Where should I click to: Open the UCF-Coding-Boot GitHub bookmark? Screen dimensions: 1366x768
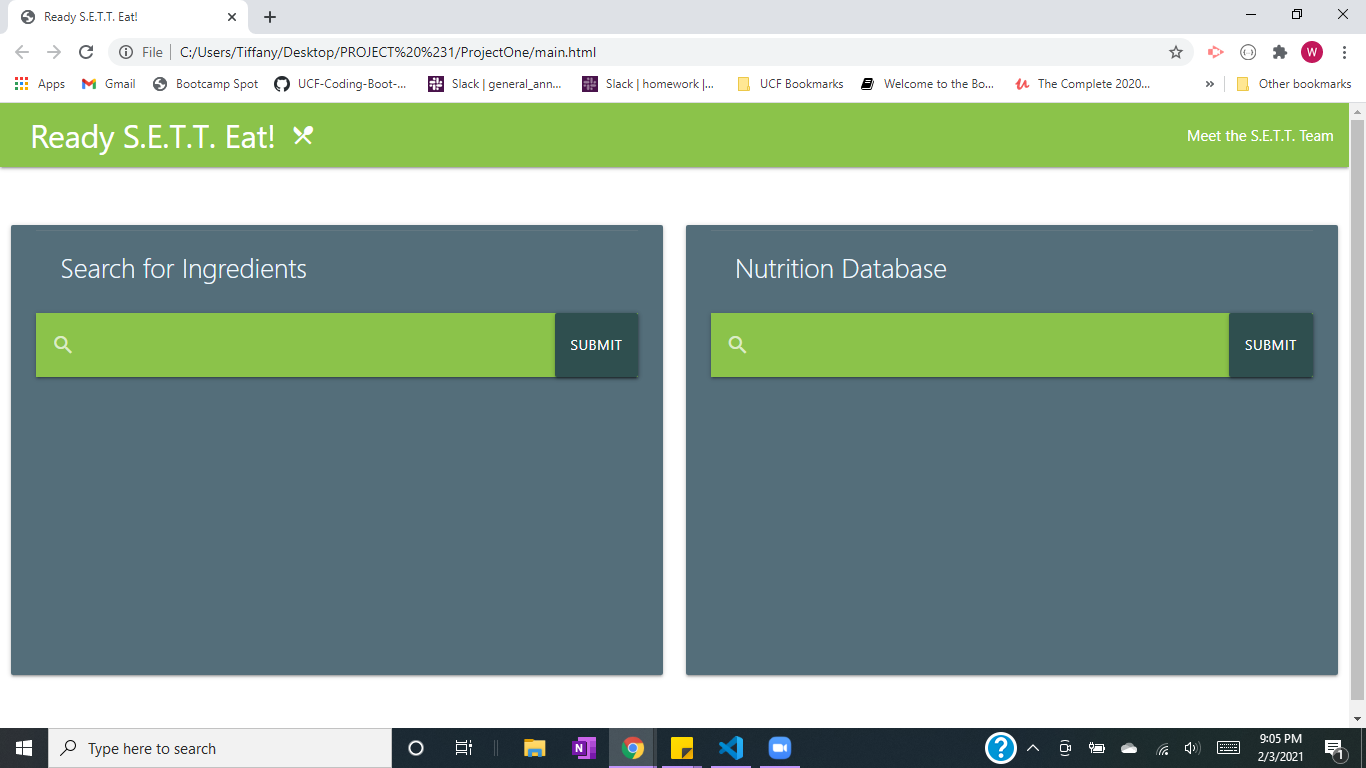(x=340, y=84)
